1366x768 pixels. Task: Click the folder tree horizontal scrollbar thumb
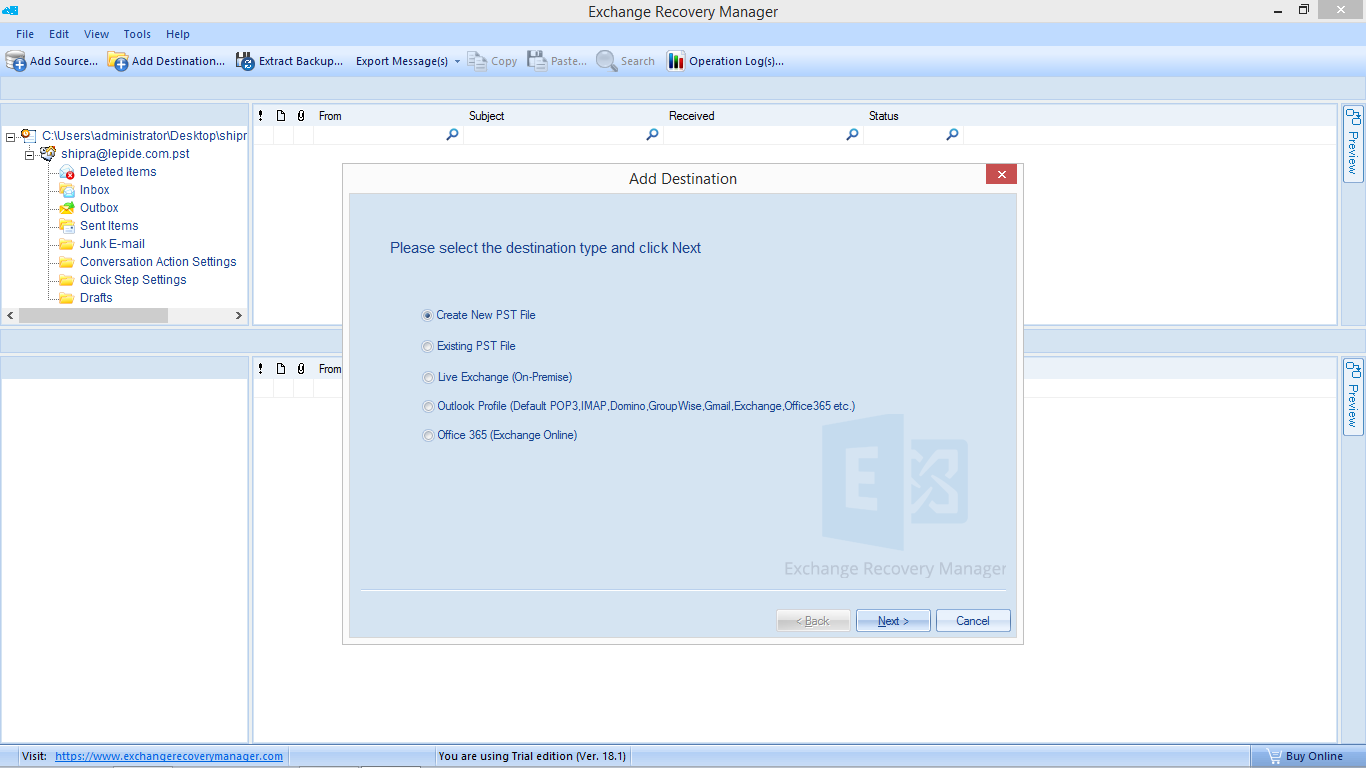tap(93, 316)
